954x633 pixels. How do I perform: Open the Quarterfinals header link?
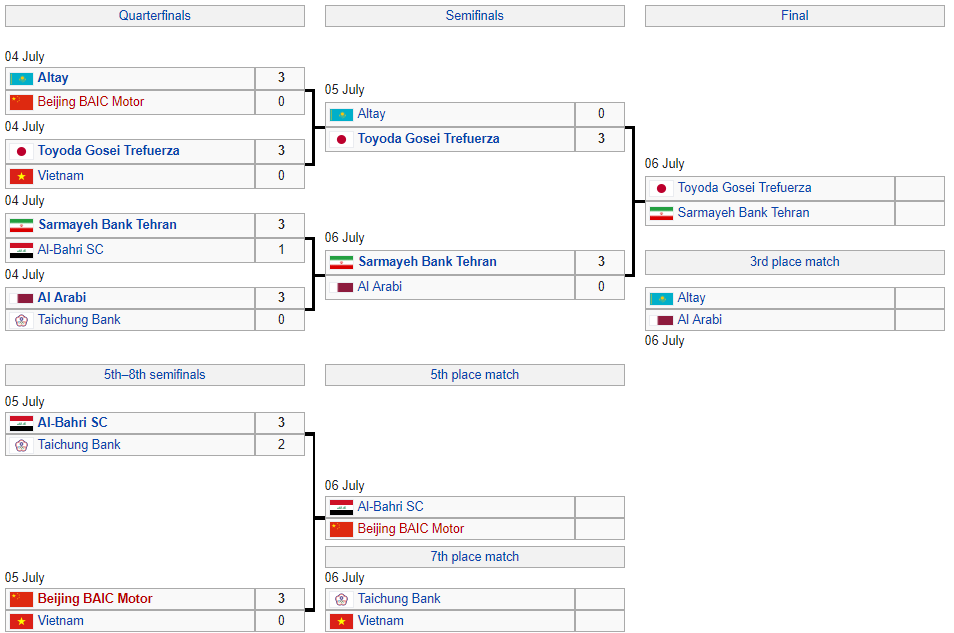[x=155, y=16]
